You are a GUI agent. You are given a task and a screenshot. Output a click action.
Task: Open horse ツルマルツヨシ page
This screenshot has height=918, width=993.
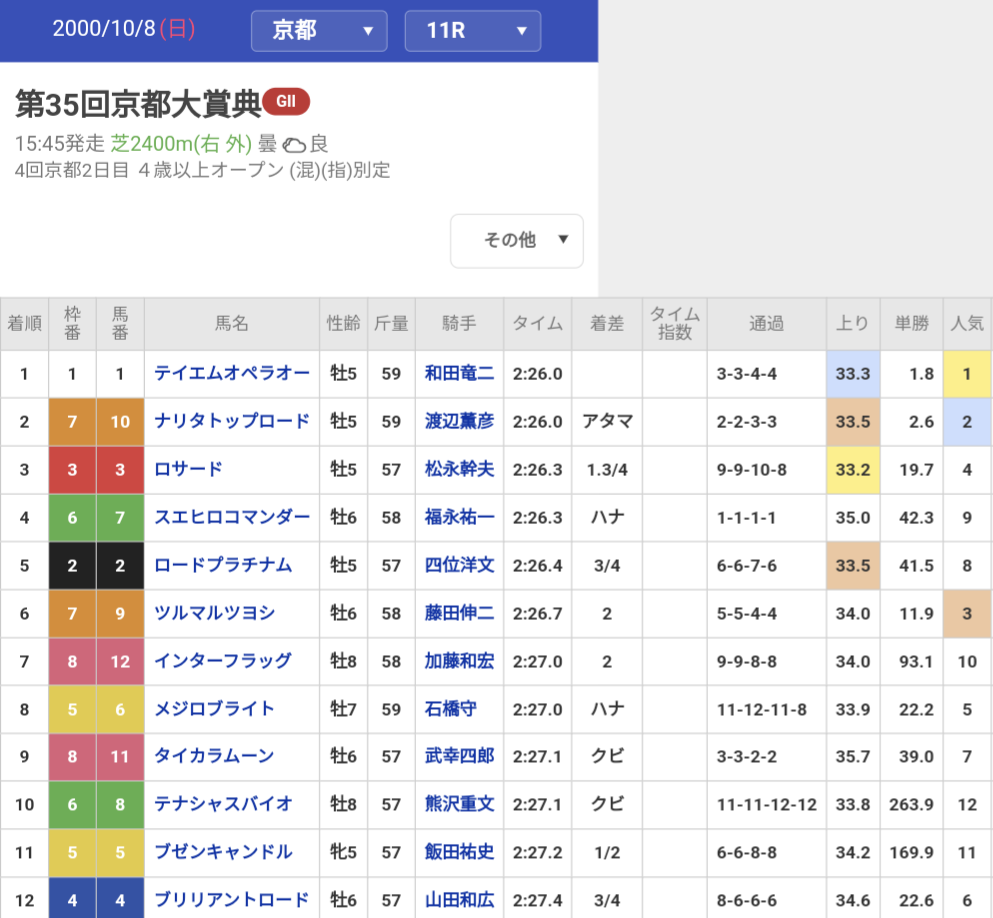click(x=215, y=613)
